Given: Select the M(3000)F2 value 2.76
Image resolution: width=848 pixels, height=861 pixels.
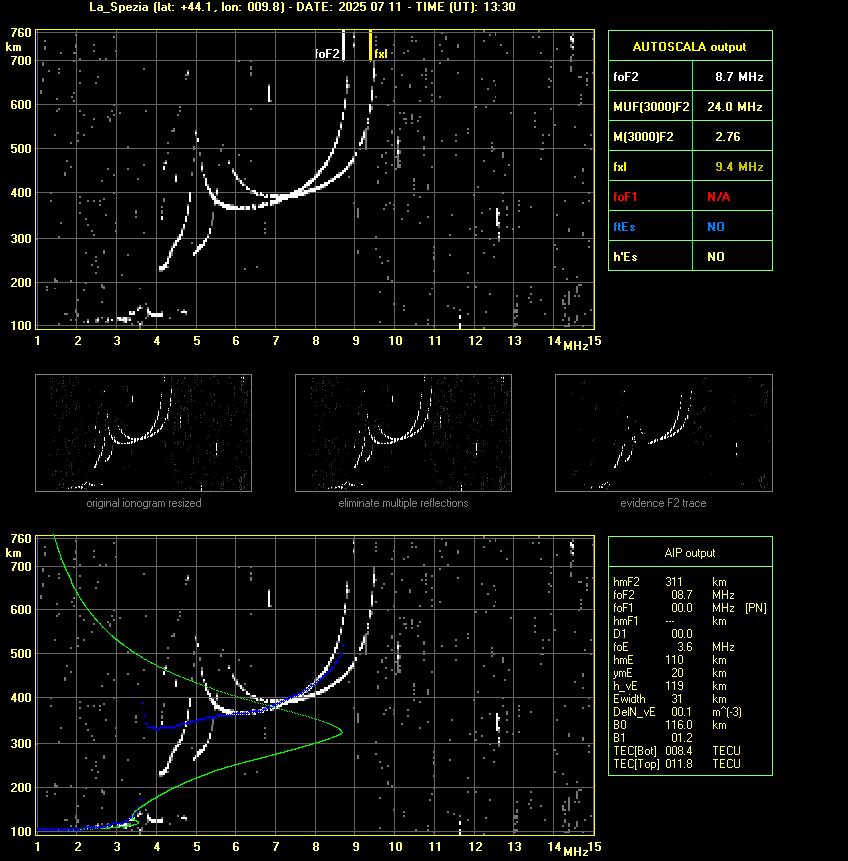Looking at the screenshot, I should pos(733,136).
